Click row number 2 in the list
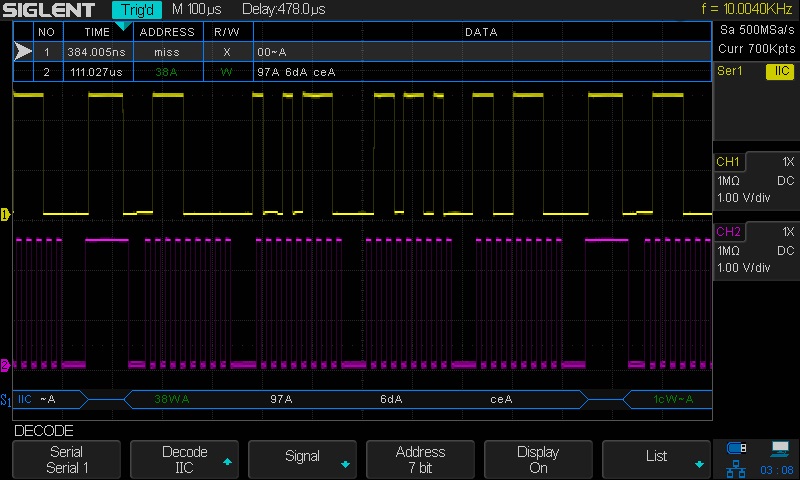 coord(46,72)
